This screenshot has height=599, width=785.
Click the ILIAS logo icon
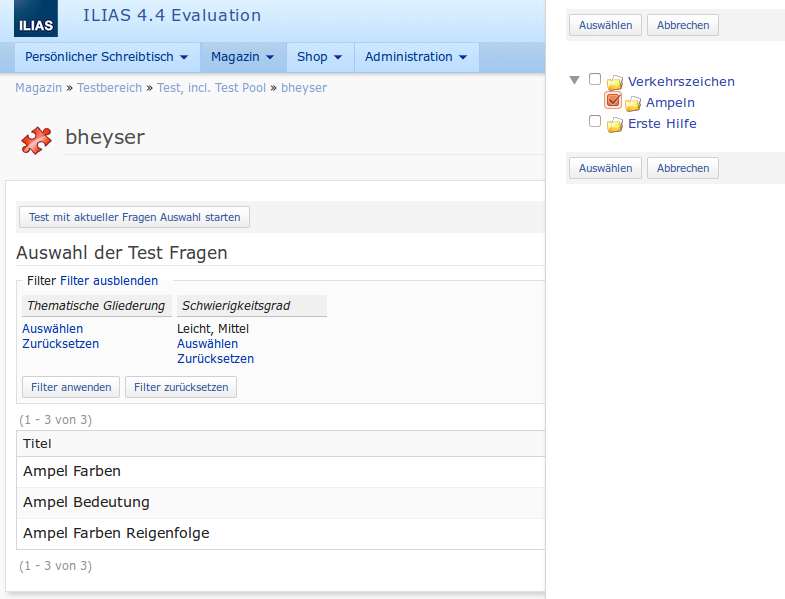pyautogui.click(x=36, y=19)
